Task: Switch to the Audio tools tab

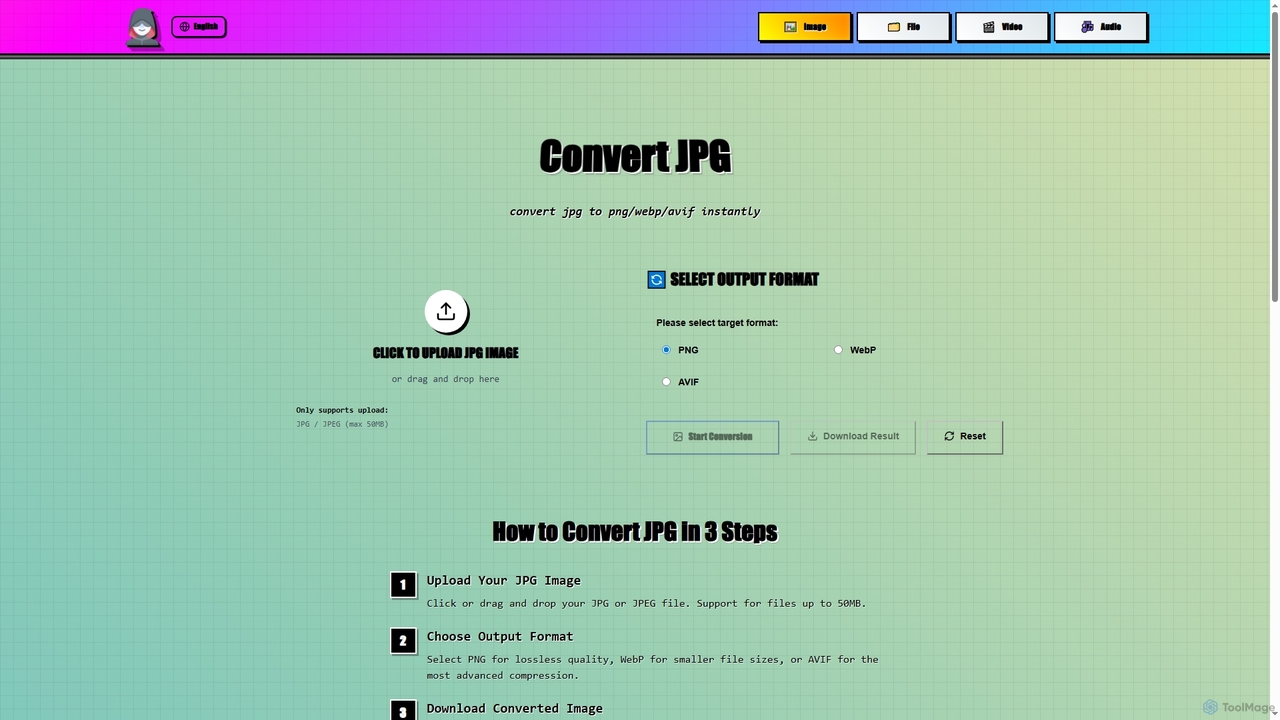Action: coord(1101,27)
